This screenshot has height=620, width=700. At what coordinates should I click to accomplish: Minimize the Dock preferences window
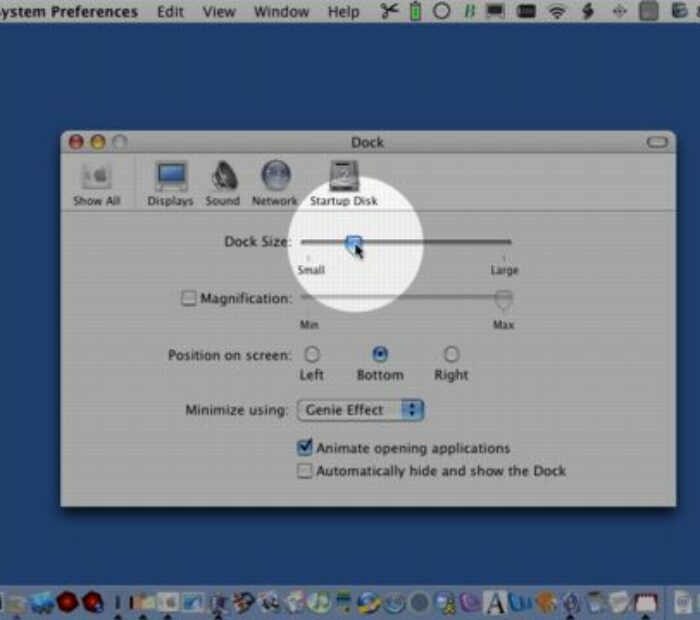pos(98,142)
